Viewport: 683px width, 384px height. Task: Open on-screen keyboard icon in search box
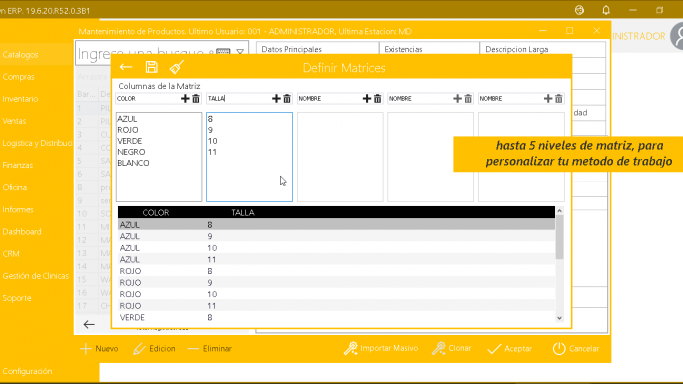tap(223, 51)
